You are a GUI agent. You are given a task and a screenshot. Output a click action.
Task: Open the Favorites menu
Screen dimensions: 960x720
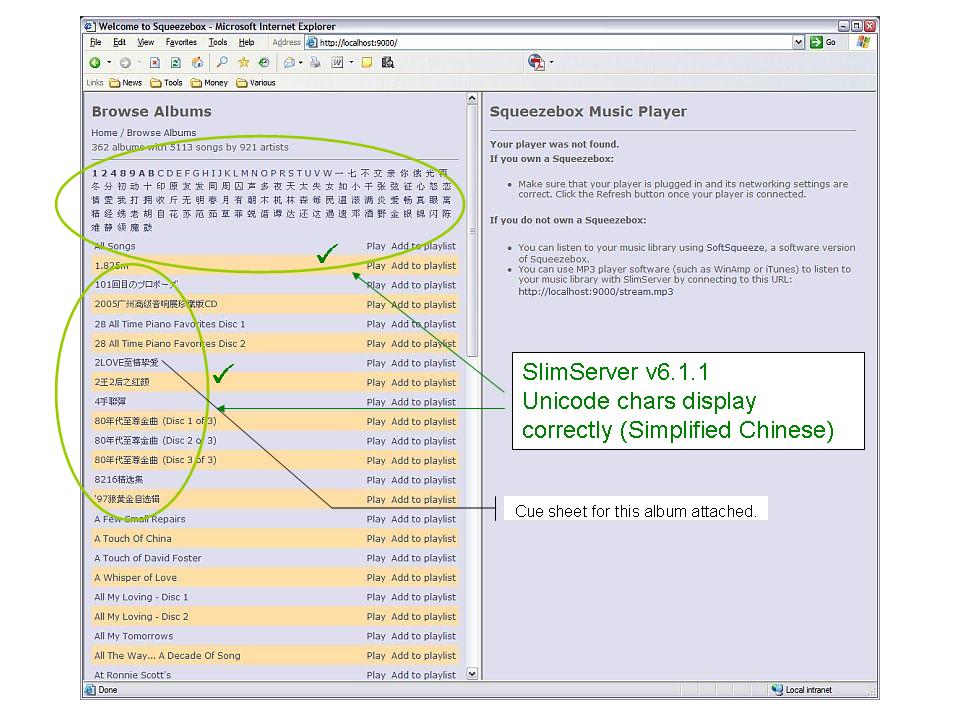pyautogui.click(x=181, y=42)
